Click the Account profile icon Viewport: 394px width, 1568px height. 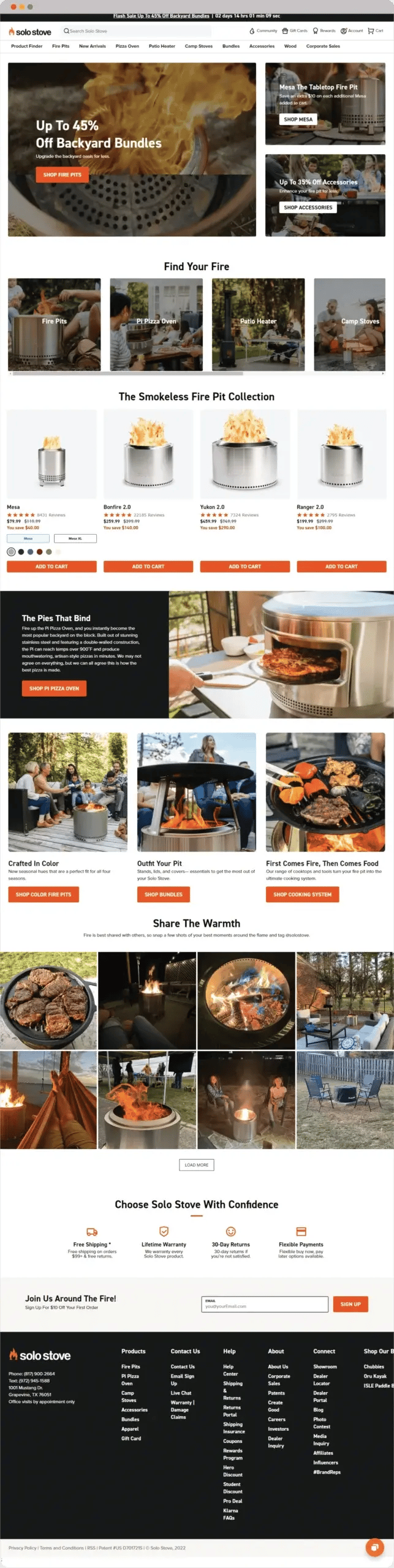click(344, 31)
